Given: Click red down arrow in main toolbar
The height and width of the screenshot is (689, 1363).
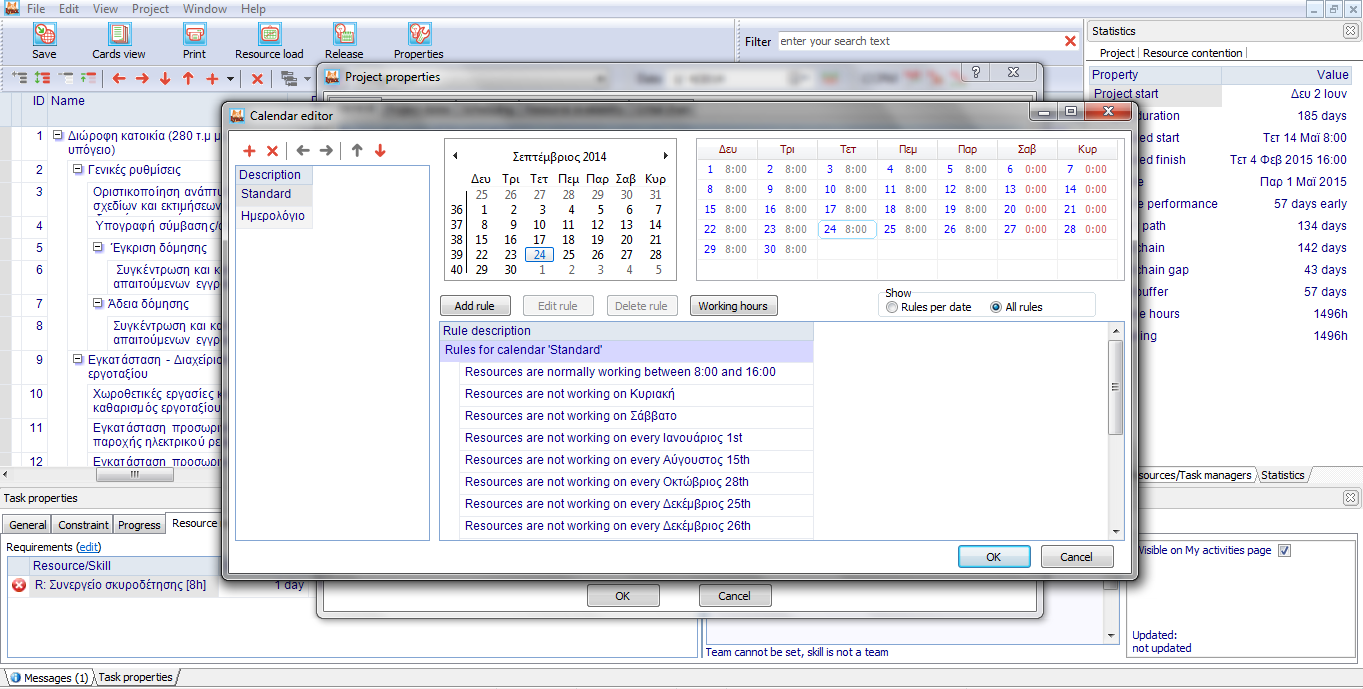Looking at the screenshot, I should [x=165, y=78].
